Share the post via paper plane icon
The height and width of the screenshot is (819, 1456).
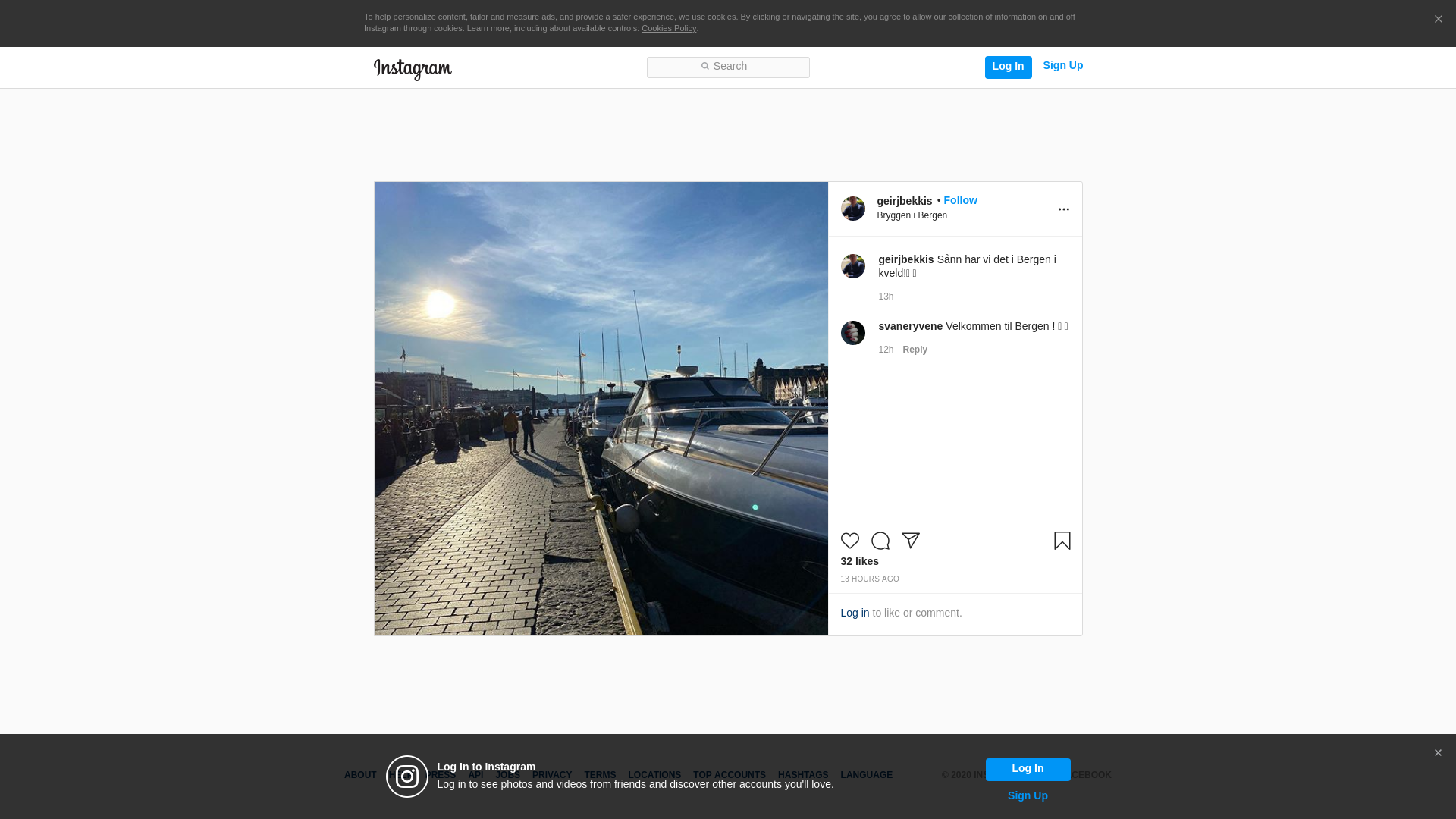tap(910, 541)
